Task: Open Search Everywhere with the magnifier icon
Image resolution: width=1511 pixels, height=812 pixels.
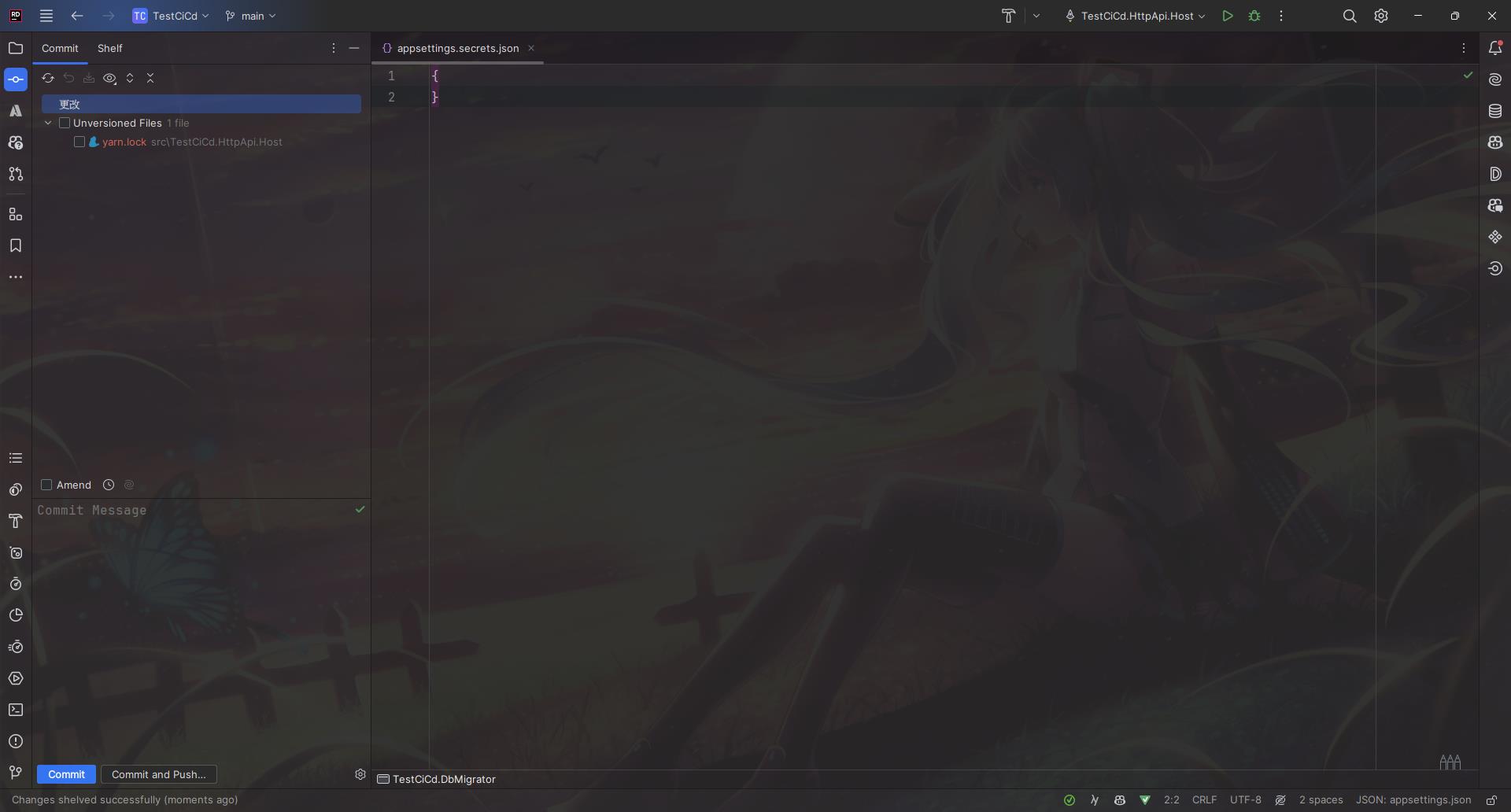Action: pos(1350,16)
